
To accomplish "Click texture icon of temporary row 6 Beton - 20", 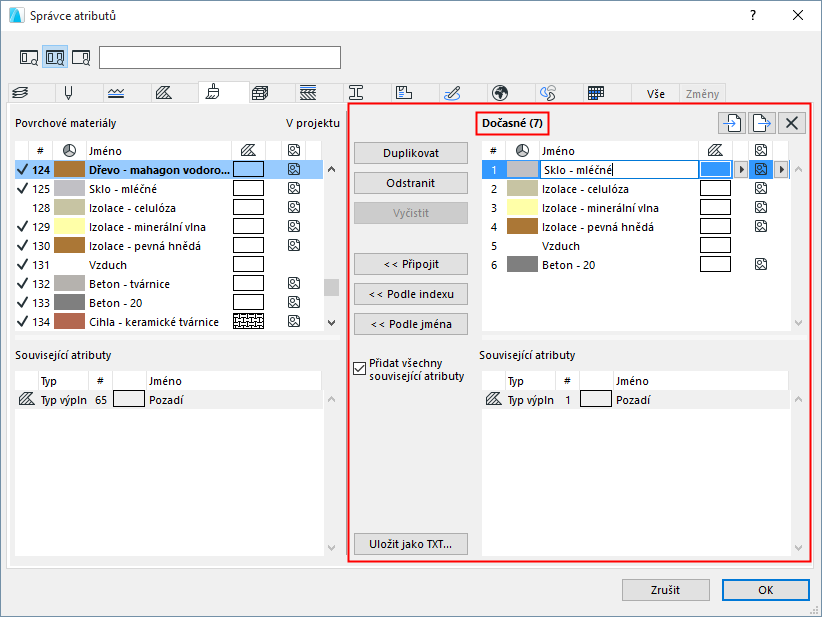I will point(761,265).
